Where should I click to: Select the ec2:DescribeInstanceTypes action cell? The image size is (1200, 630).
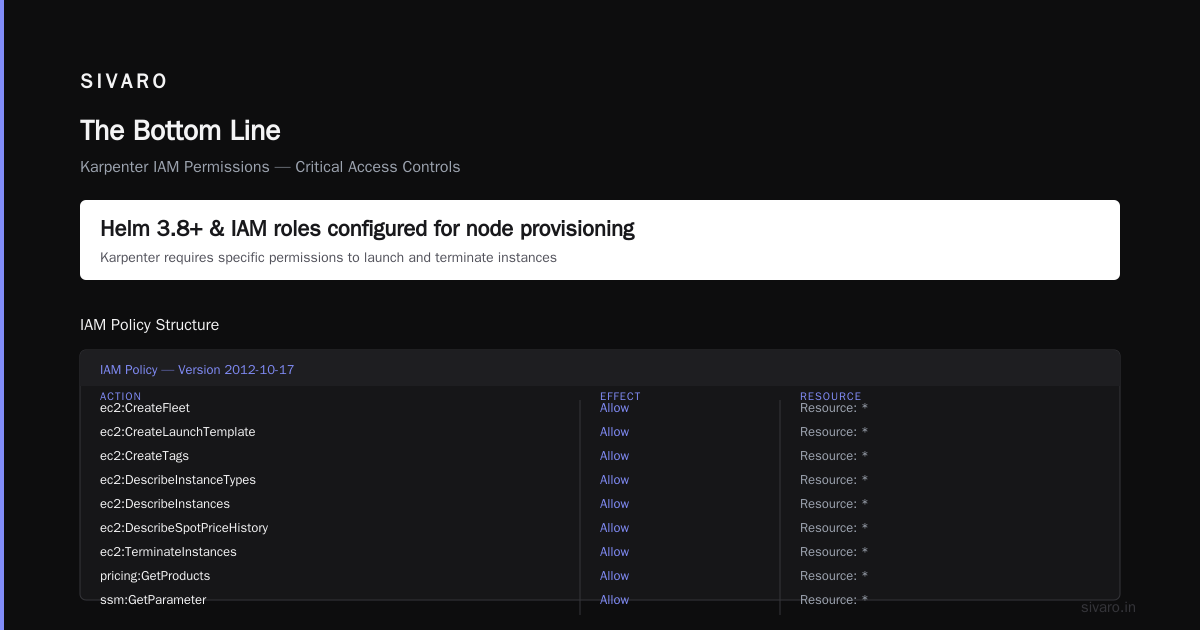click(x=178, y=480)
